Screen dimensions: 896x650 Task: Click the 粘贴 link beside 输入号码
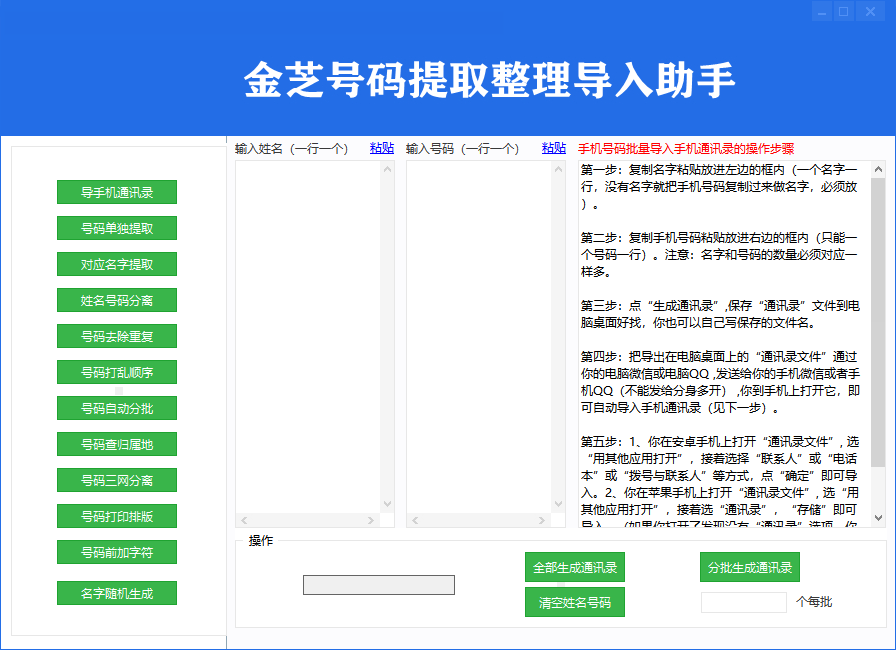tap(553, 147)
